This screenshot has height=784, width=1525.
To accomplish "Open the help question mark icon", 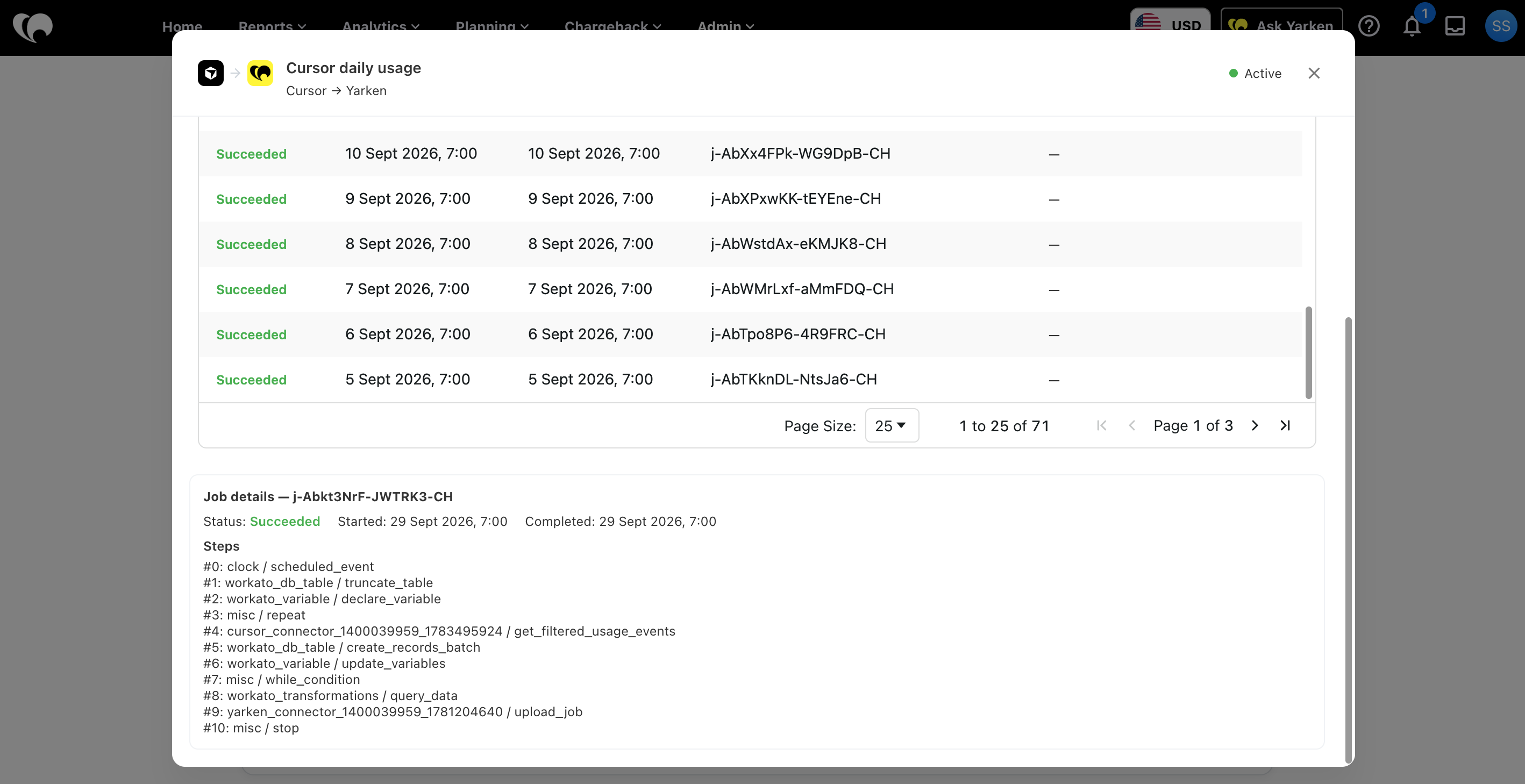I will point(1369,26).
